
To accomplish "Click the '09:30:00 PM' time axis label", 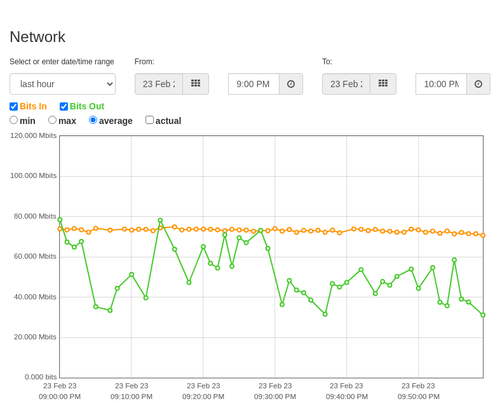I will click(x=275, y=397).
